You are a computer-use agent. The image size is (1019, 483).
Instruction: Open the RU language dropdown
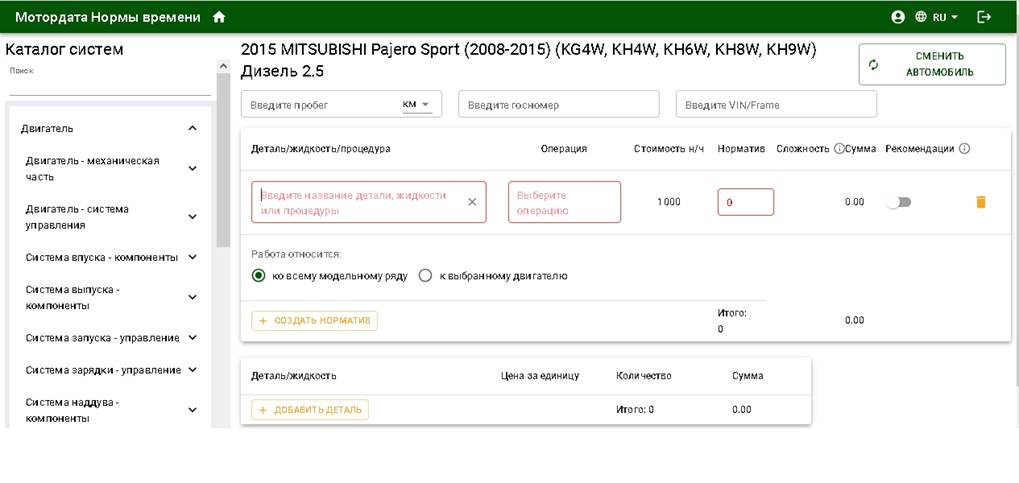tap(946, 18)
